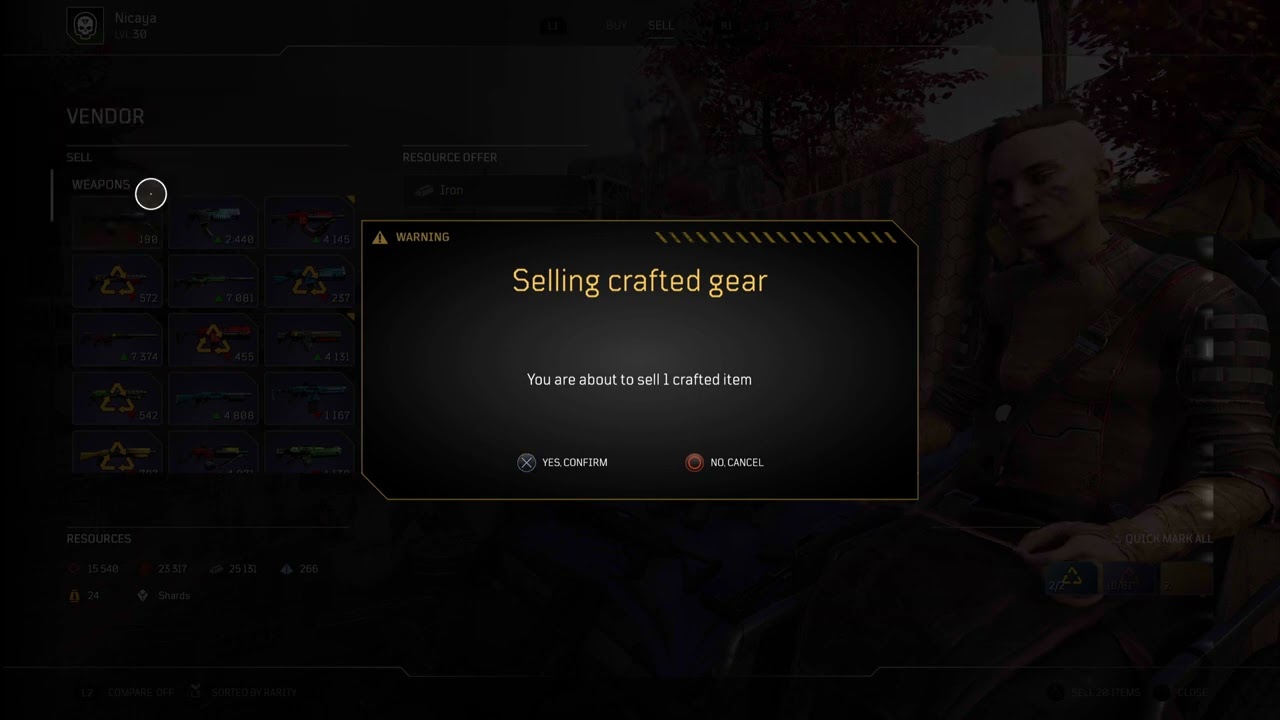1280x720 pixels.
Task: Click the red circle button icon beside Cancel
Action: (x=694, y=462)
